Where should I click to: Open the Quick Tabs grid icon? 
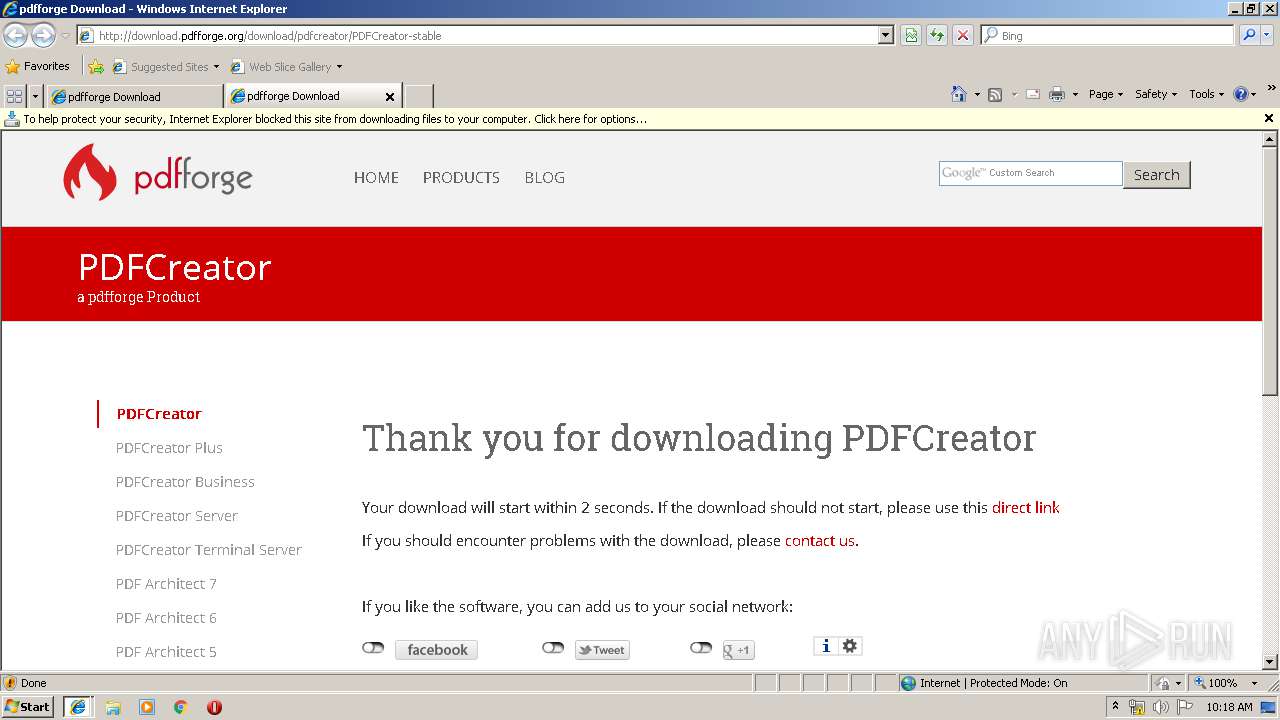(15, 96)
